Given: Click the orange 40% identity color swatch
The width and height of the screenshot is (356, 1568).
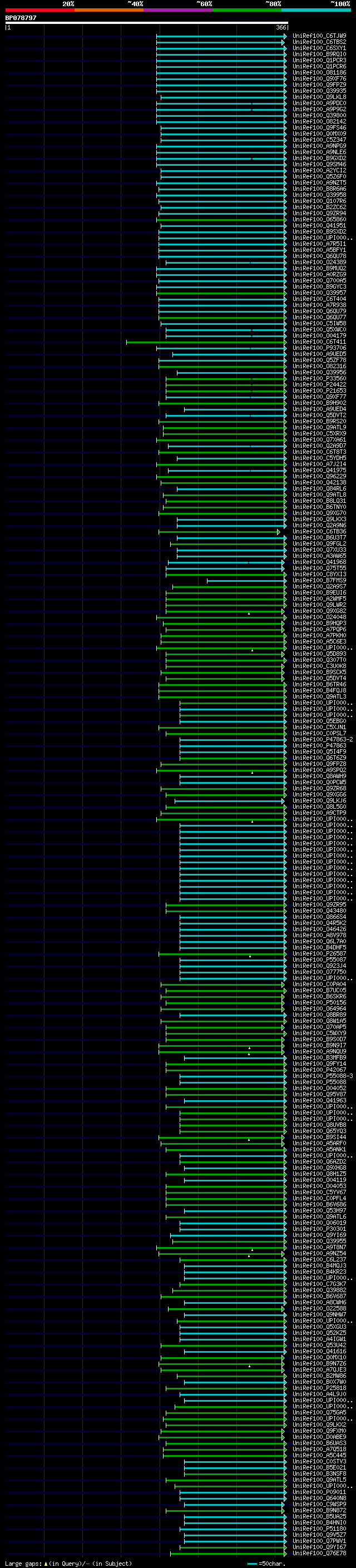Looking at the screenshot, I should click(x=109, y=10).
